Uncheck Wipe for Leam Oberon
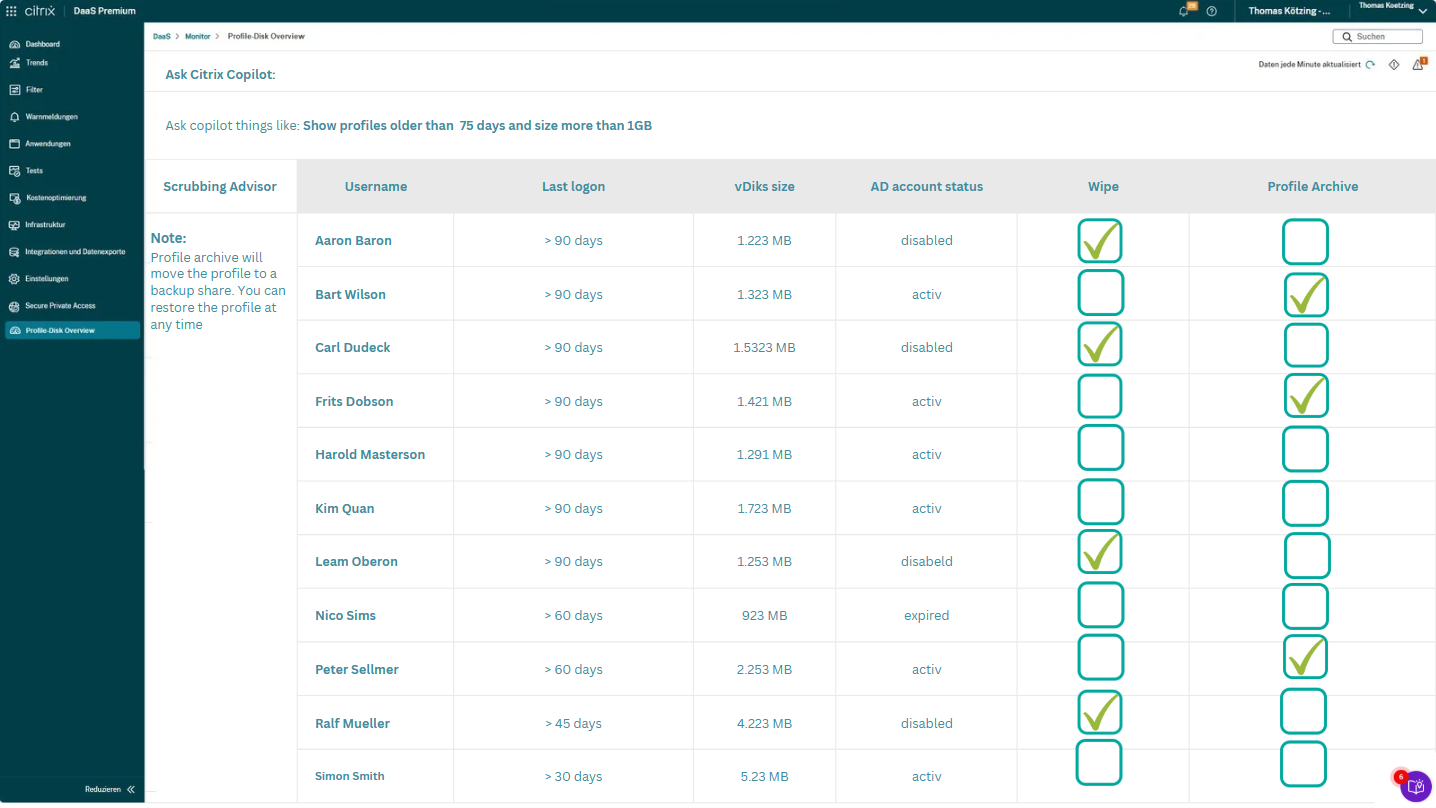The width and height of the screenshot is (1436, 808). point(1100,552)
